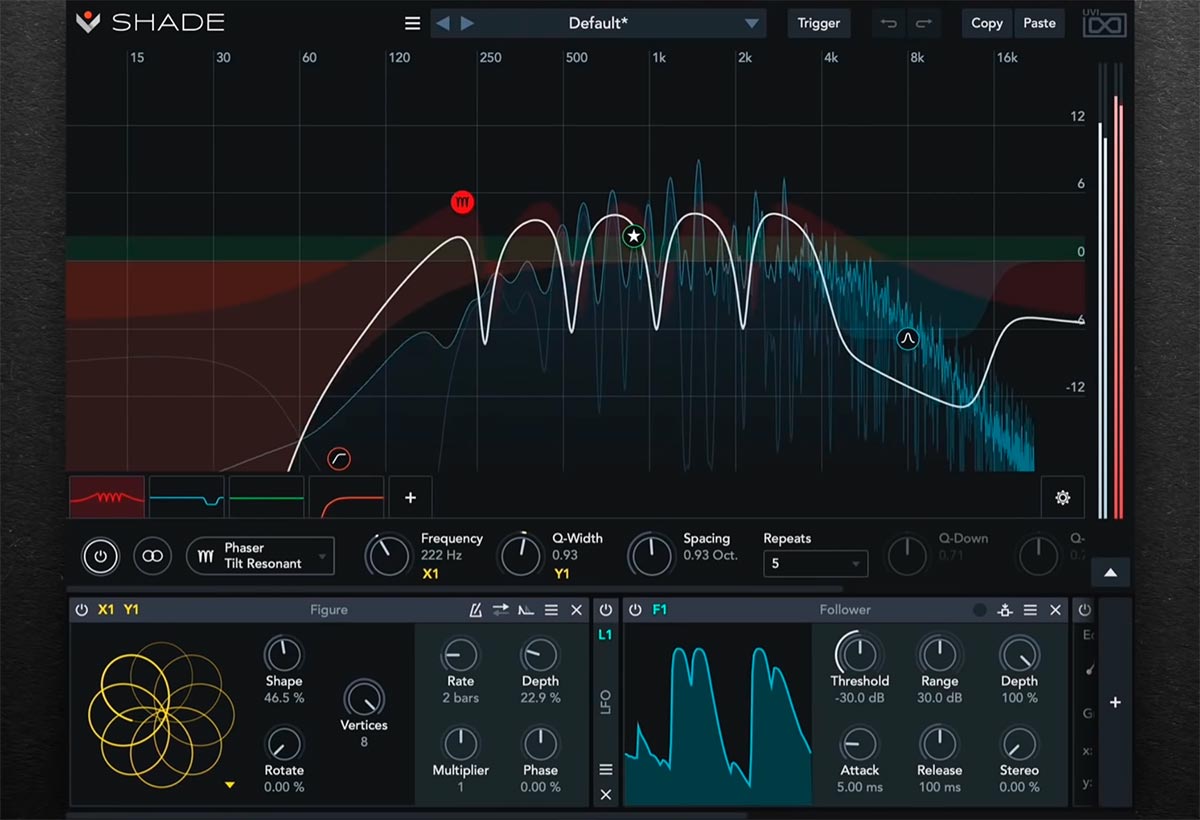Open the collapsed LFO menu
Viewport: 1200px width, 820px height.
(605, 770)
